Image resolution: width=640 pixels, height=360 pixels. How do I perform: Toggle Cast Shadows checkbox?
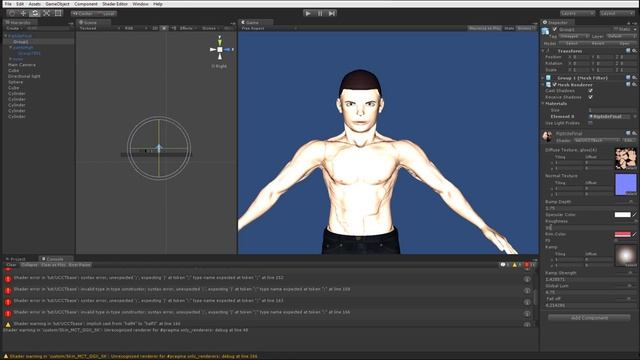(590, 91)
